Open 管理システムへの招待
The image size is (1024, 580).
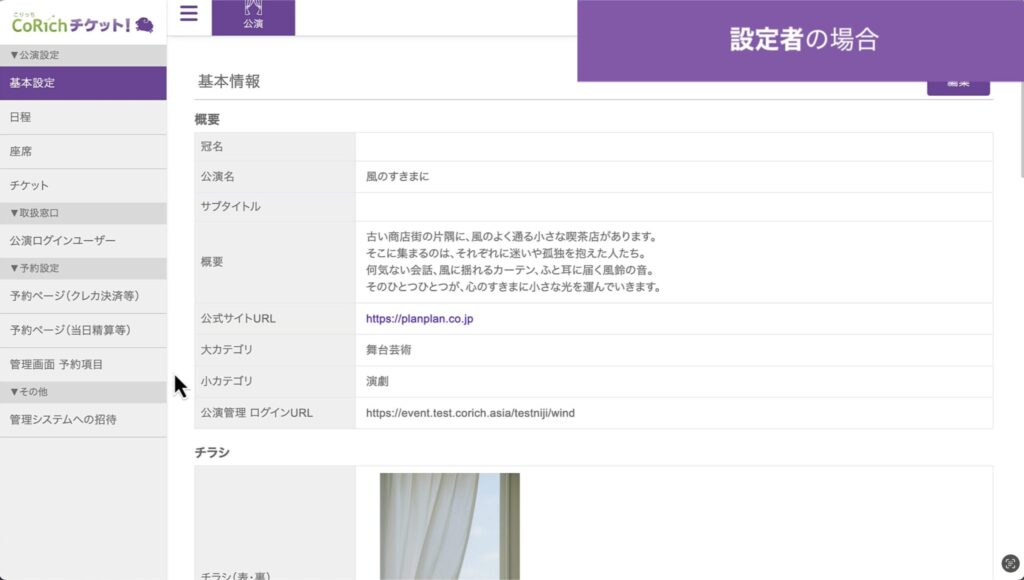63,419
